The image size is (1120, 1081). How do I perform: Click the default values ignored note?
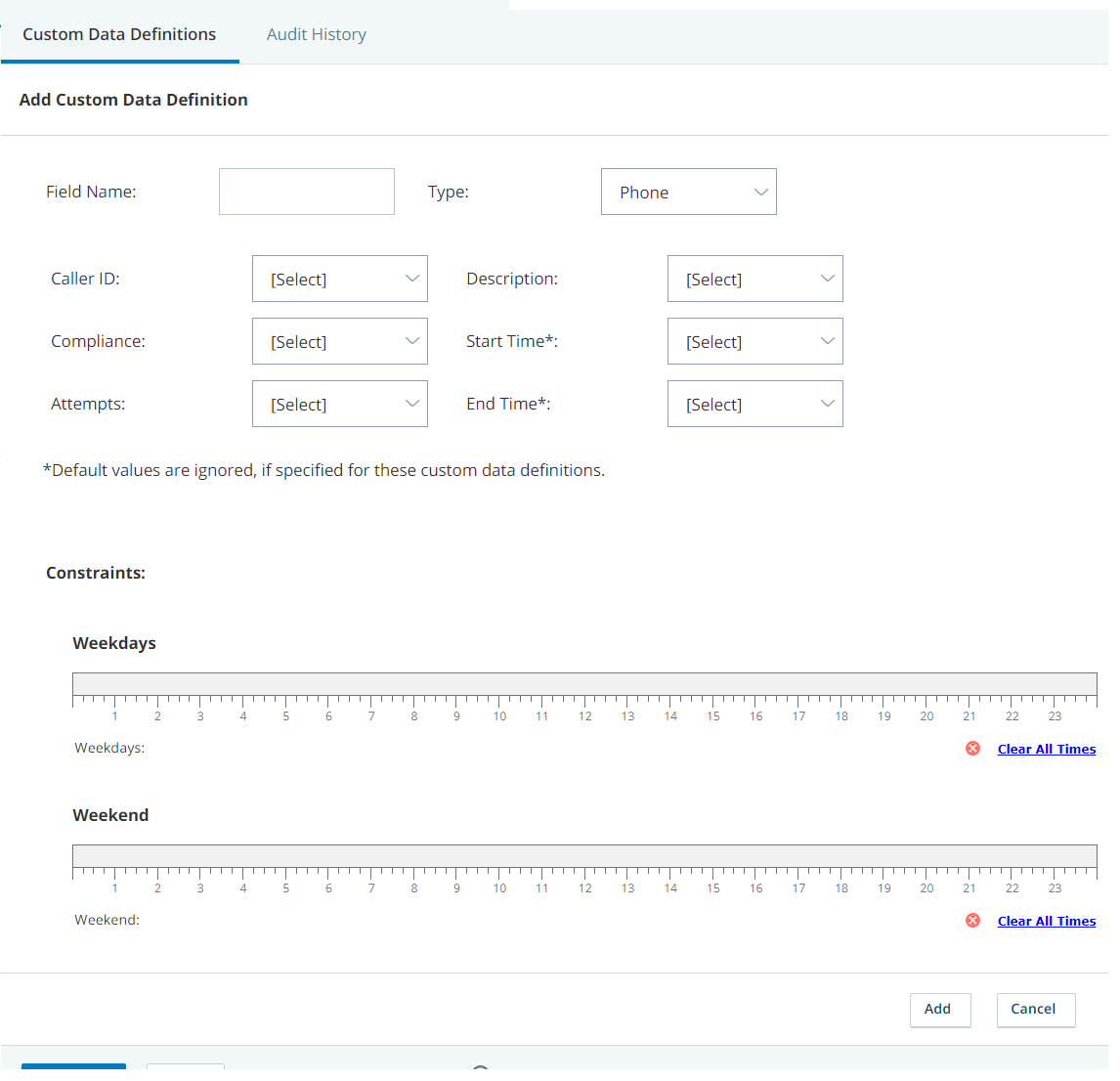[x=323, y=470]
